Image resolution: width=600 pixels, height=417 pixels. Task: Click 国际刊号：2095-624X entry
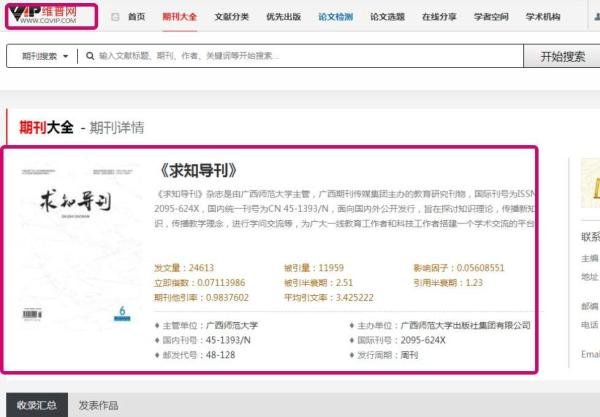pos(397,340)
